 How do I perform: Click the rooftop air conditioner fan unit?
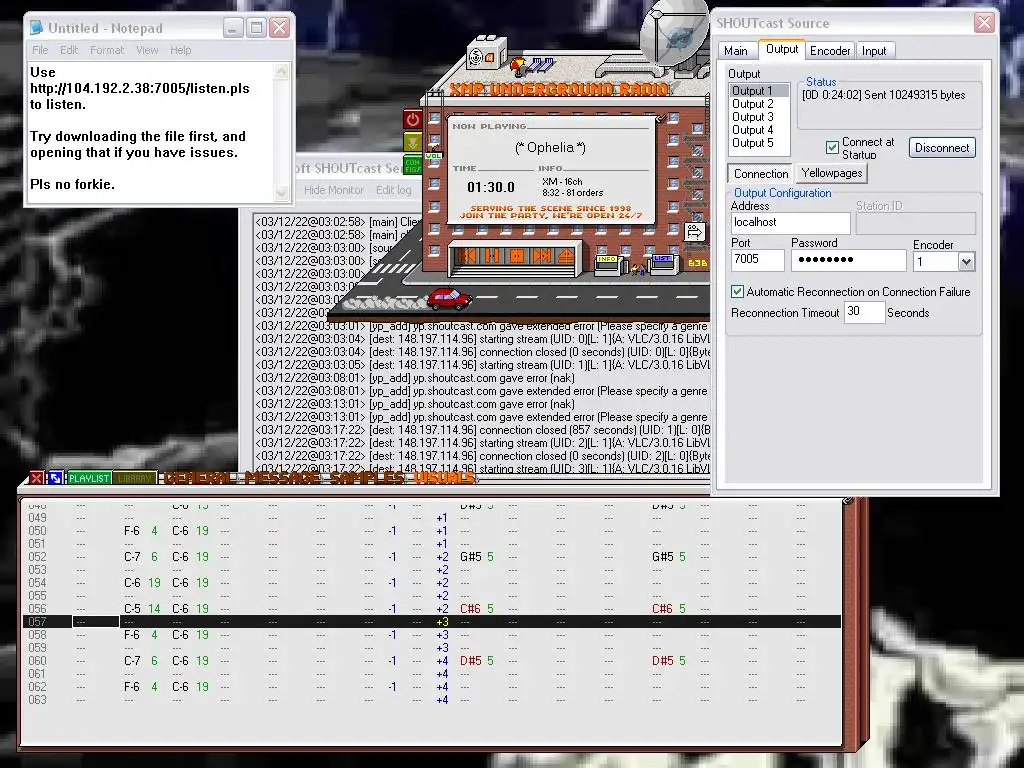[x=485, y=56]
